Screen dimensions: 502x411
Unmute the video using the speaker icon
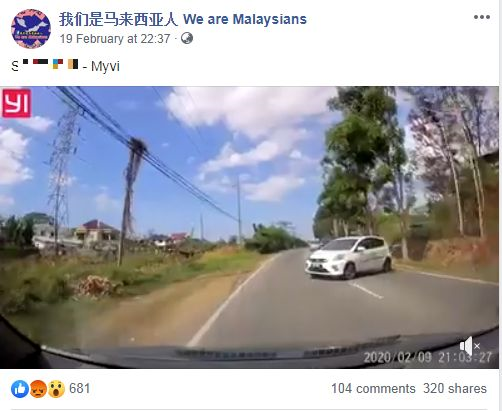tap(470, 346)
